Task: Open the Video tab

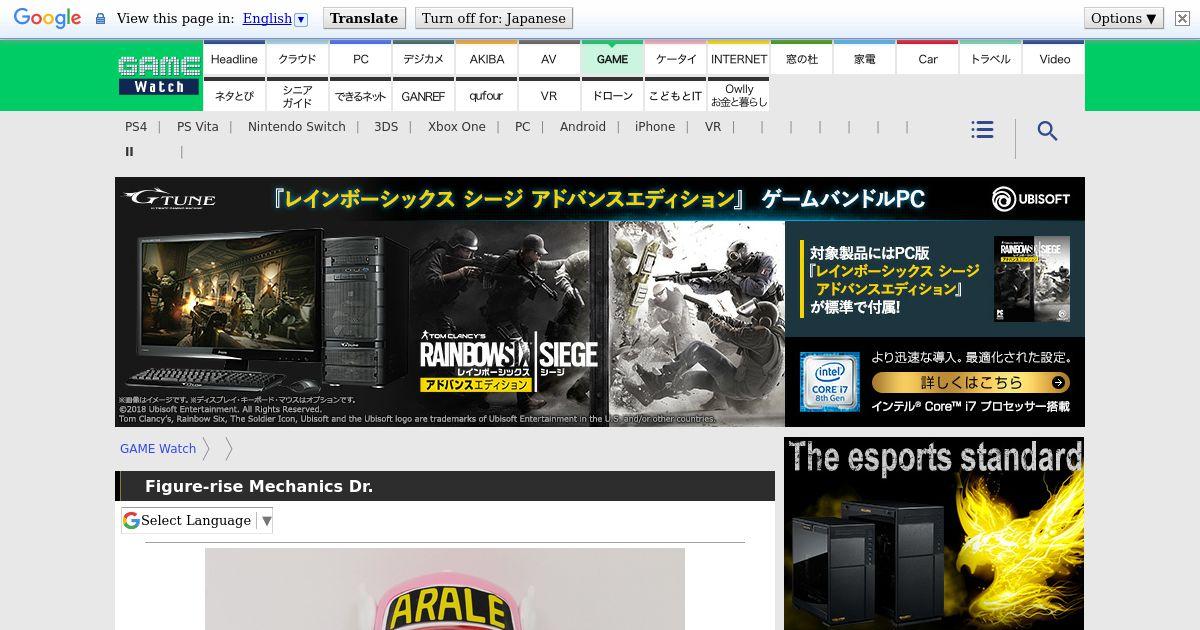Action: coord(1054,59)
